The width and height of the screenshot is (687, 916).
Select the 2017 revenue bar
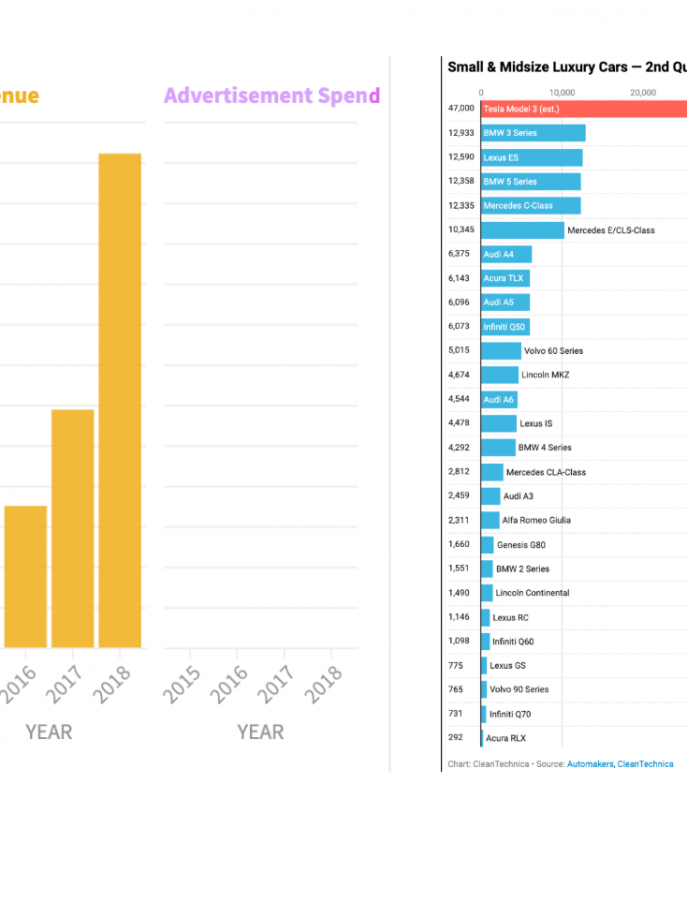tap(72, 528)
